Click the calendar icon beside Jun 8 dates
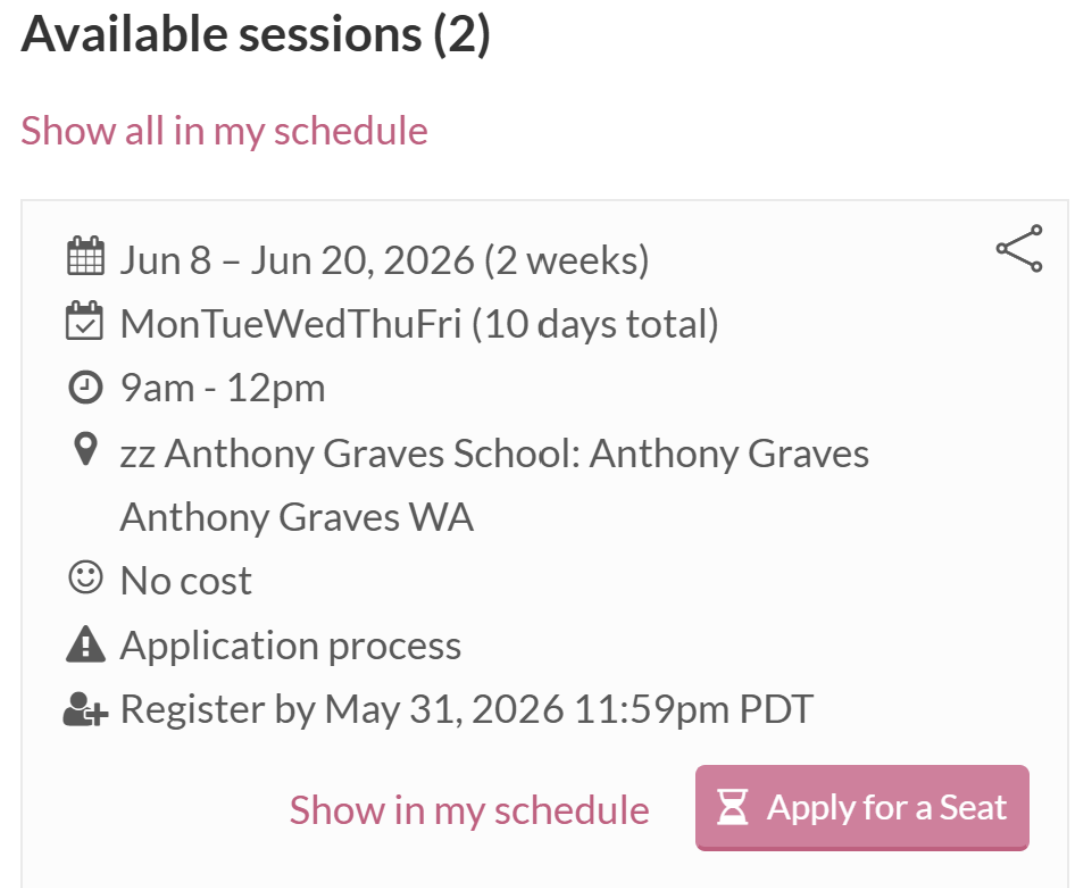Viewport: 1078px width, 888px height. [x=86, y=256]
